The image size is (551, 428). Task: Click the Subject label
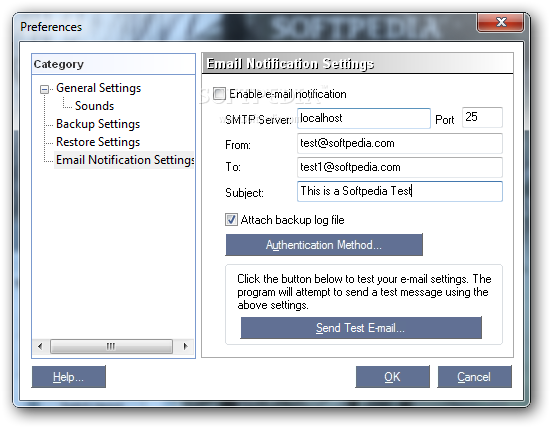point(244,193)
